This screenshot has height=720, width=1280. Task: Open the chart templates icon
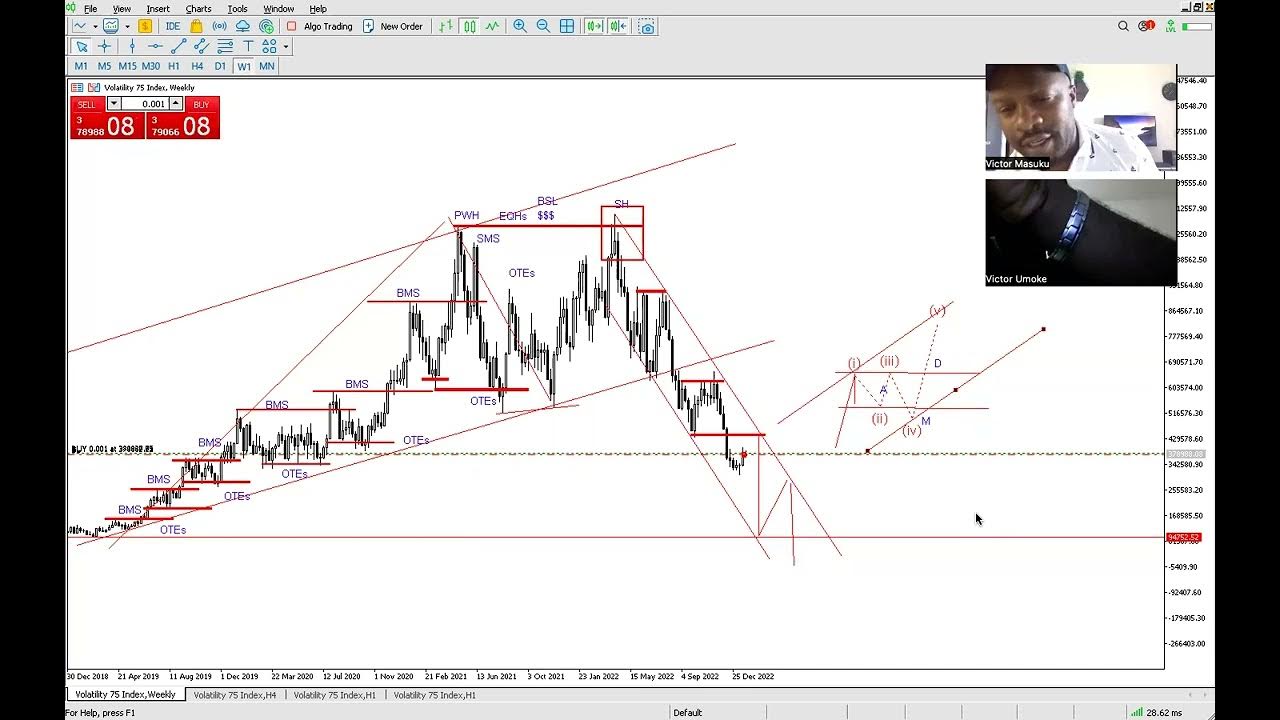pos(111,26)
